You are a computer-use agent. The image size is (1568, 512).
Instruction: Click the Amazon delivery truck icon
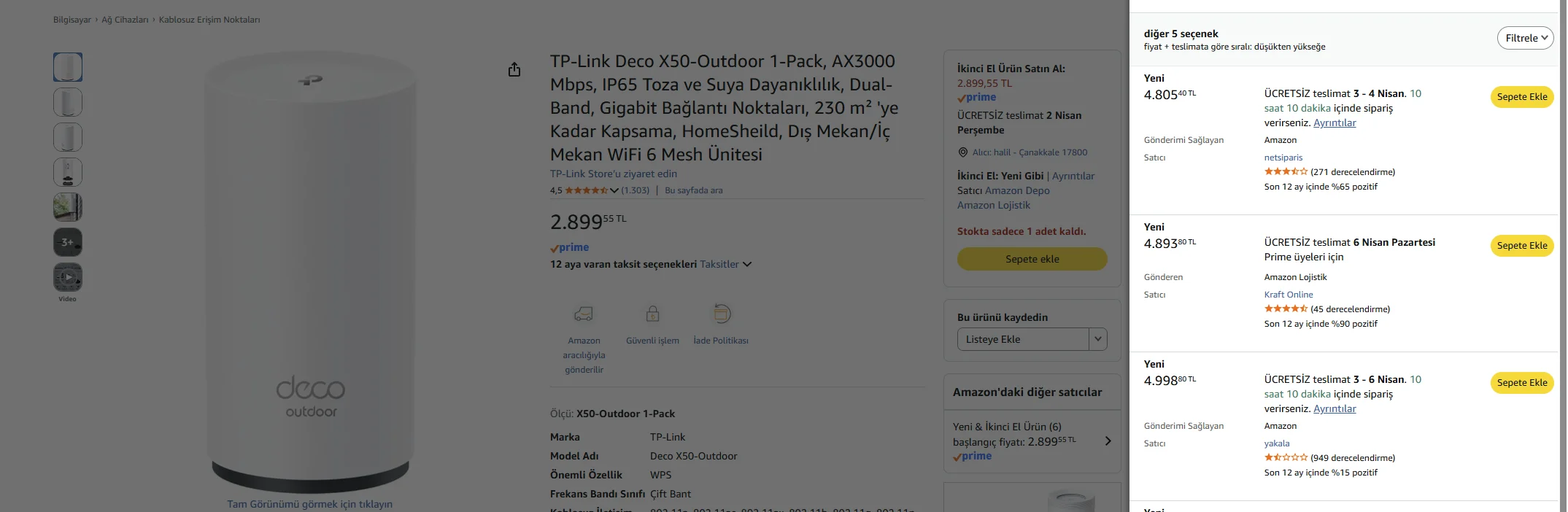584,314
